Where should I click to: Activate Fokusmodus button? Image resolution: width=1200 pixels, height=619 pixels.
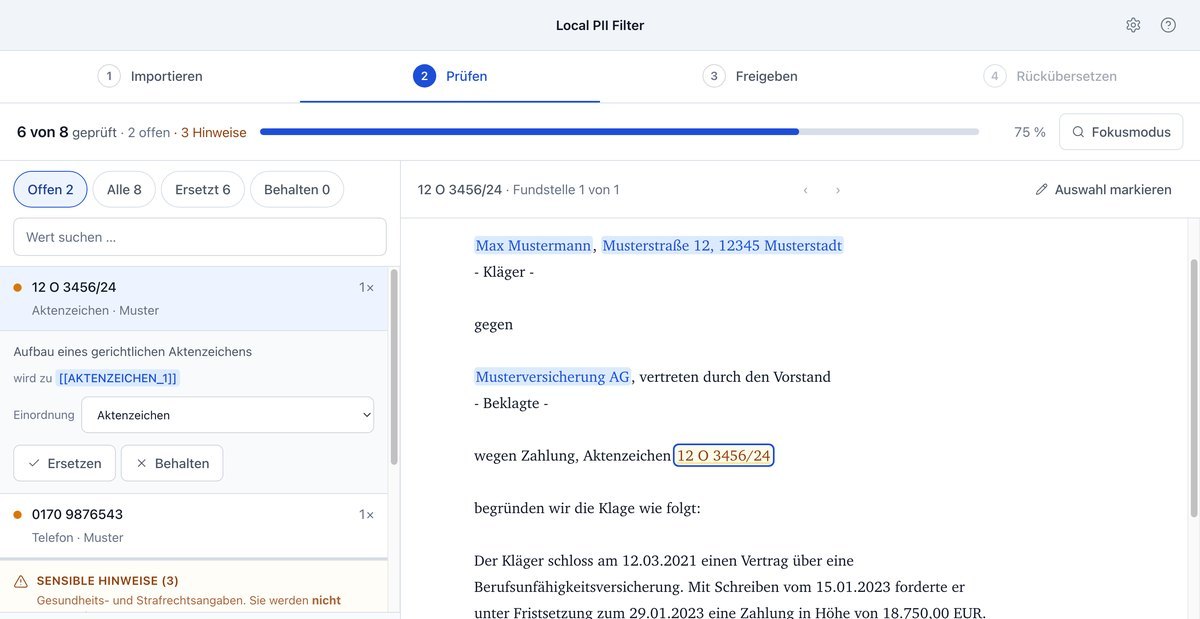click(1121, 132)
